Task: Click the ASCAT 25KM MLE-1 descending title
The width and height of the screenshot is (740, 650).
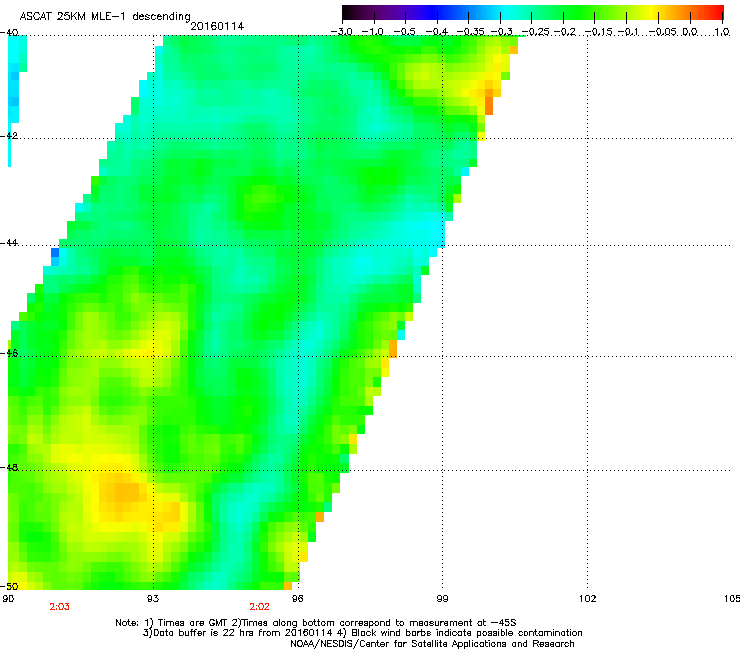Action: coord(105,16)
